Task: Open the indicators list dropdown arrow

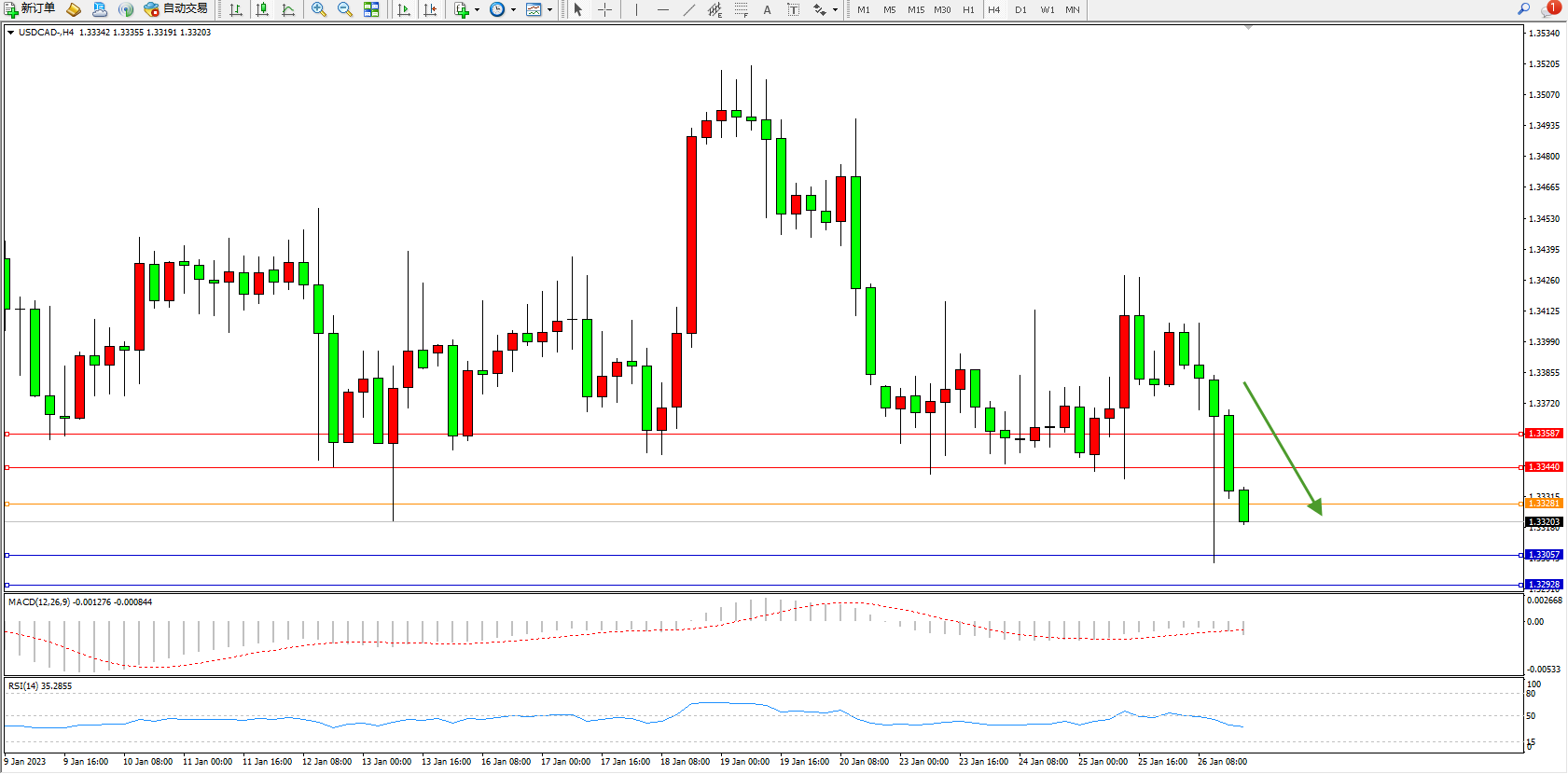Action: coord(478,10)
